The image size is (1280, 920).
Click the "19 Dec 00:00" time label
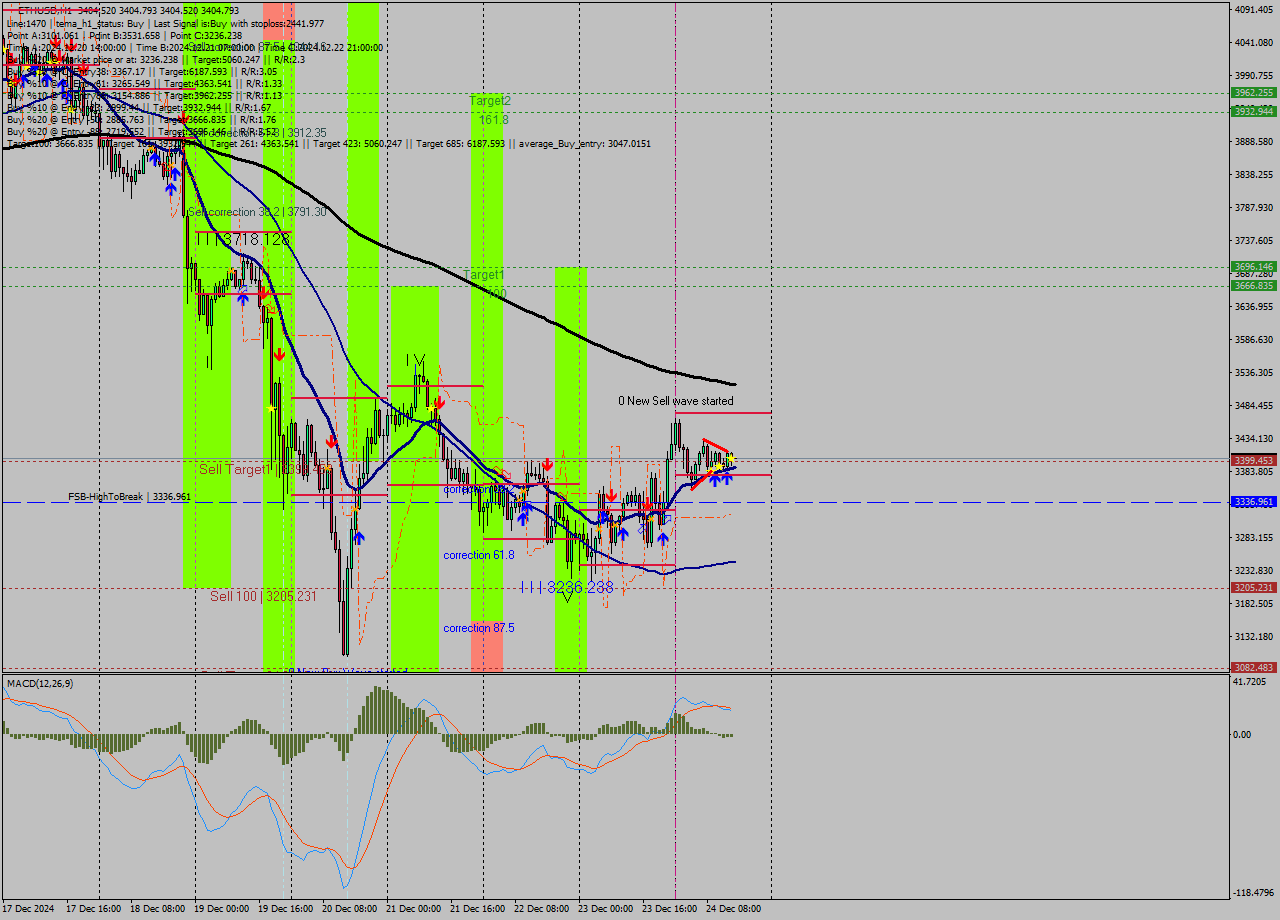tap(221, 909)
